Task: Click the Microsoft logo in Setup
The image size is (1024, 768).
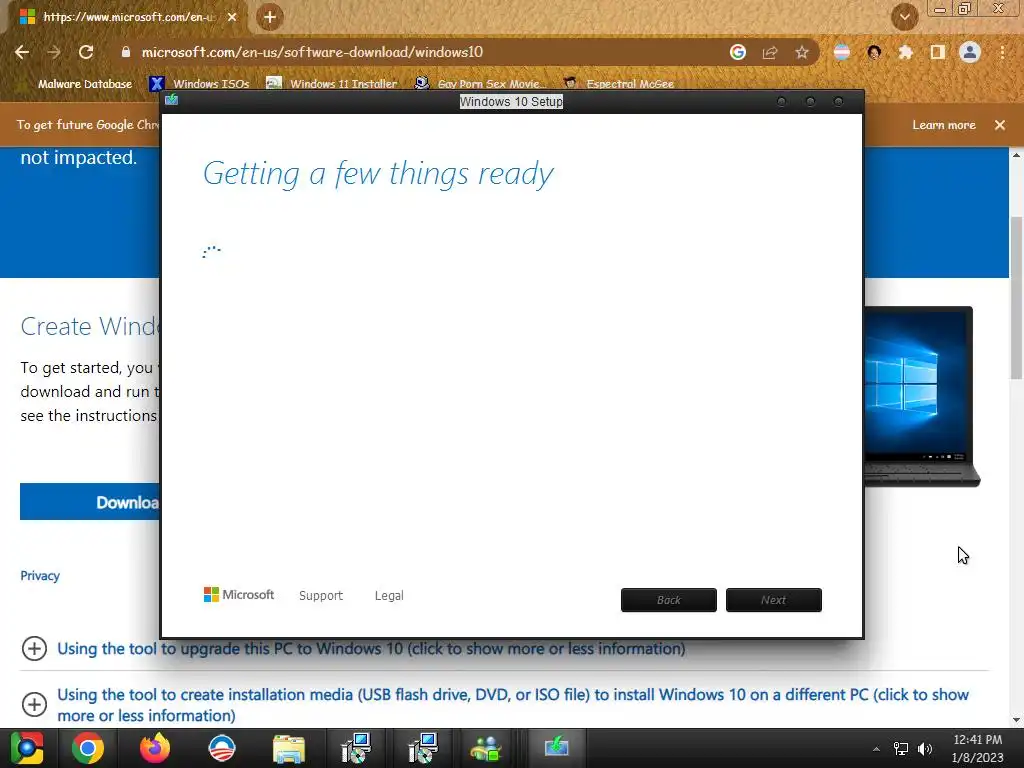Action: pos(239,595)
